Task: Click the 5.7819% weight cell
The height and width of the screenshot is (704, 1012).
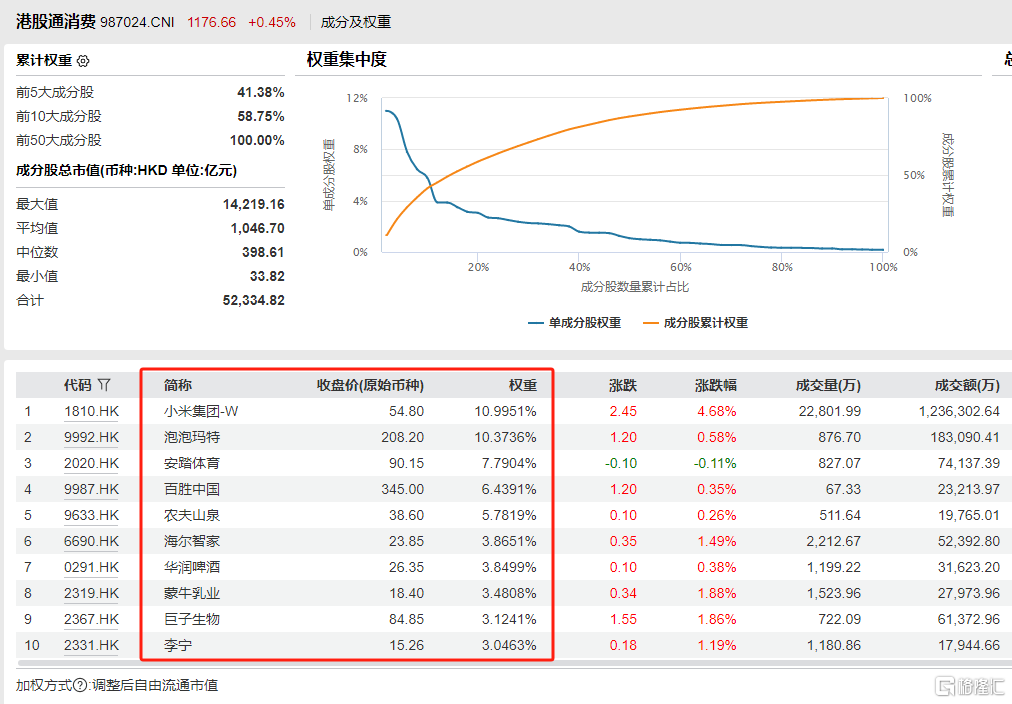Action: pos(509,516)
